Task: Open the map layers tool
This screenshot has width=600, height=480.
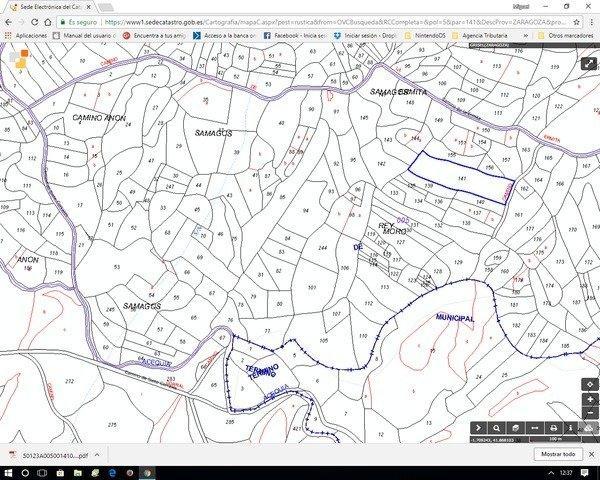Action: click(x=513, y=427)
